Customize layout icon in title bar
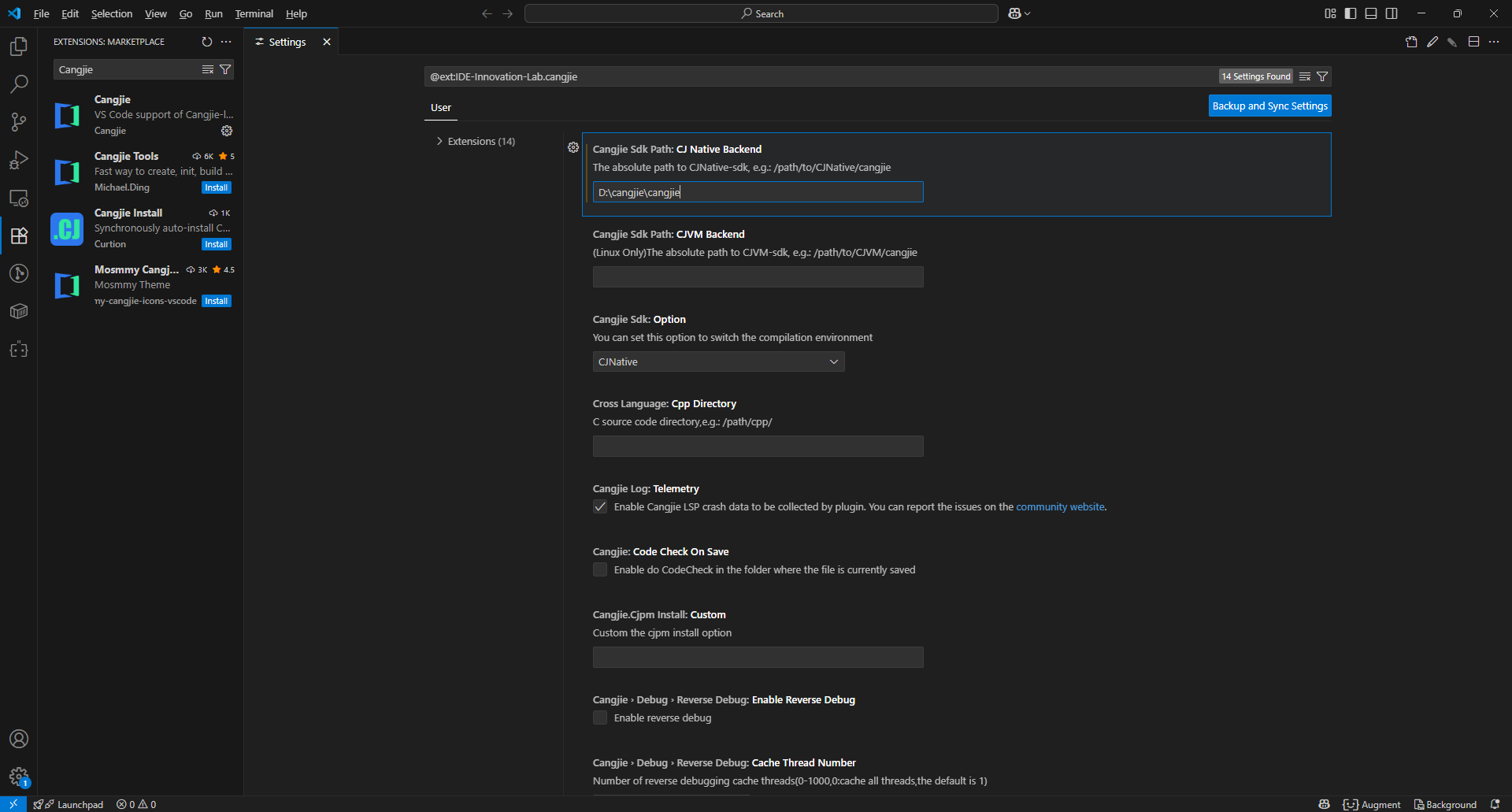The image size is (1512, 812). point(1330,13)
